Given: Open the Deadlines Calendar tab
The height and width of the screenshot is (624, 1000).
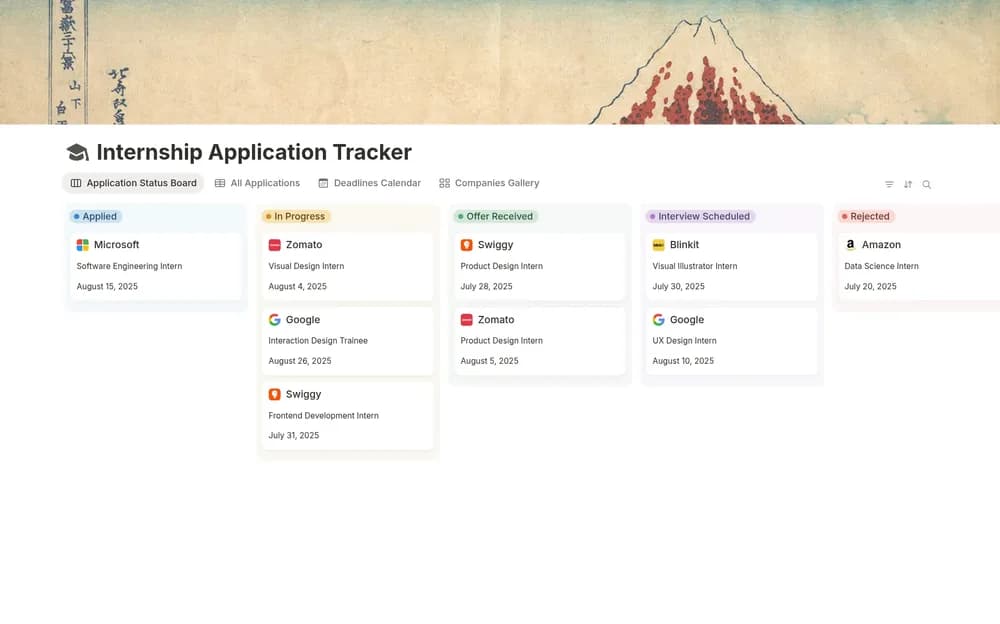Looking at the screenshot, I should (x=369, y=183).
